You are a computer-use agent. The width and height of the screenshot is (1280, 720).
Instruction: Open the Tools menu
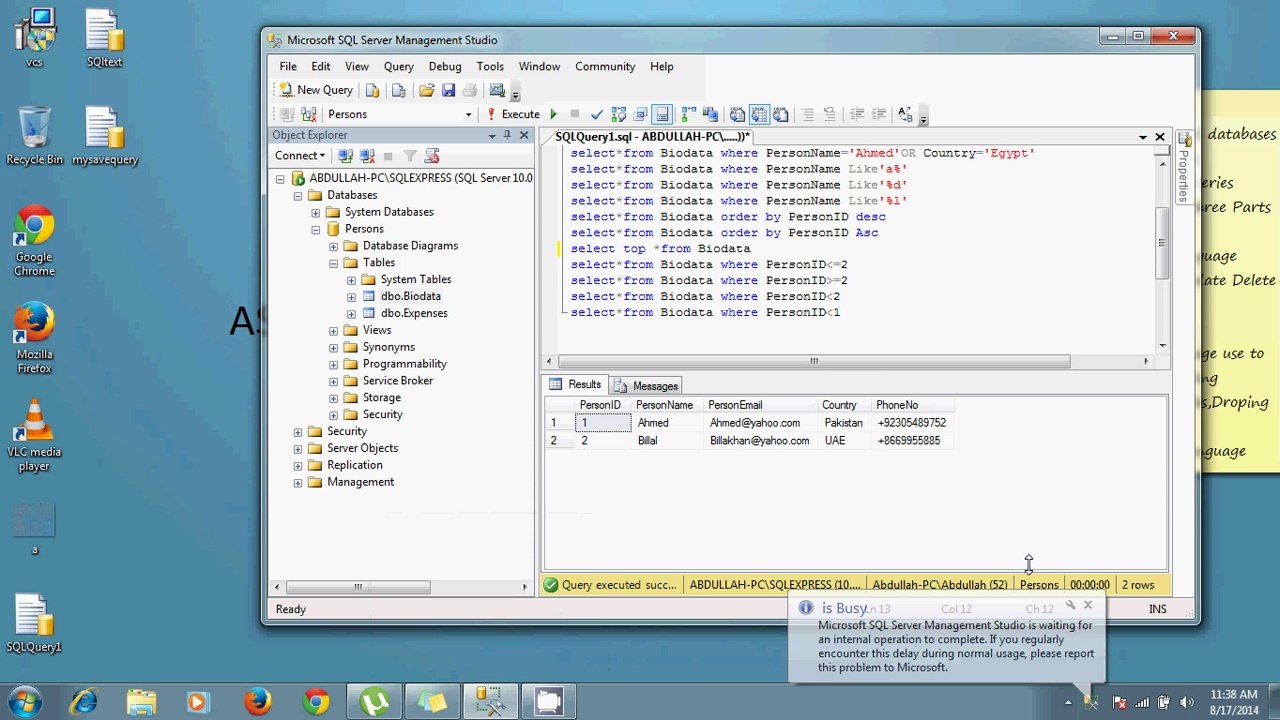tap(490, 66)
